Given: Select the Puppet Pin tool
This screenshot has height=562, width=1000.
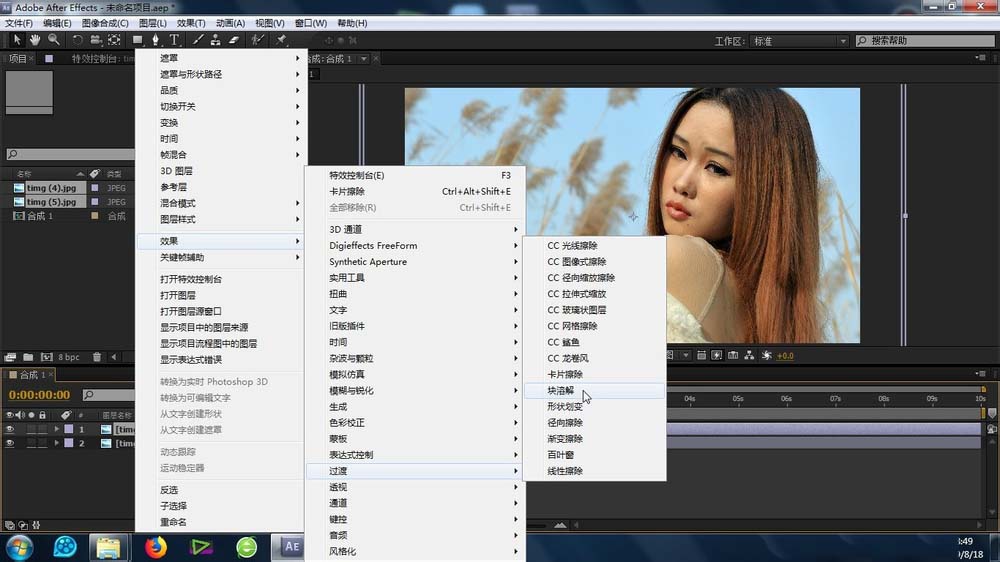Looking at the screenshot, I should [281, 40].
